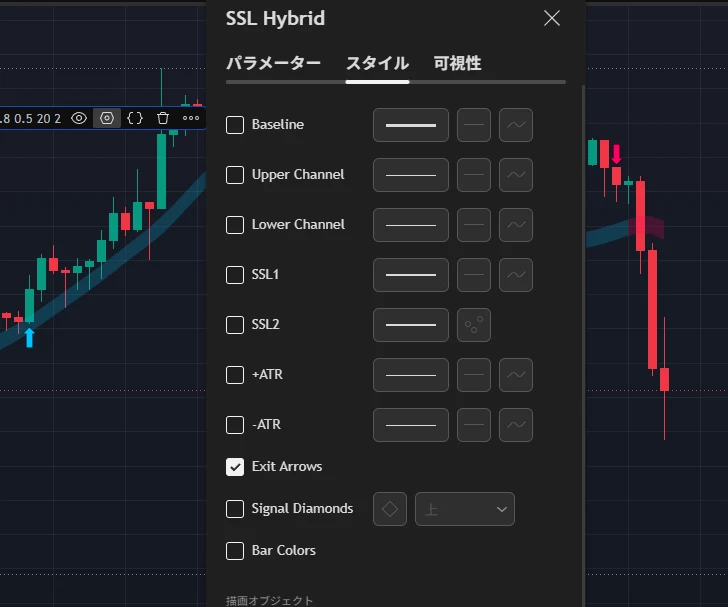Click the dialog vertical scrollbar

pyautogui.click(x=583, y=346)
